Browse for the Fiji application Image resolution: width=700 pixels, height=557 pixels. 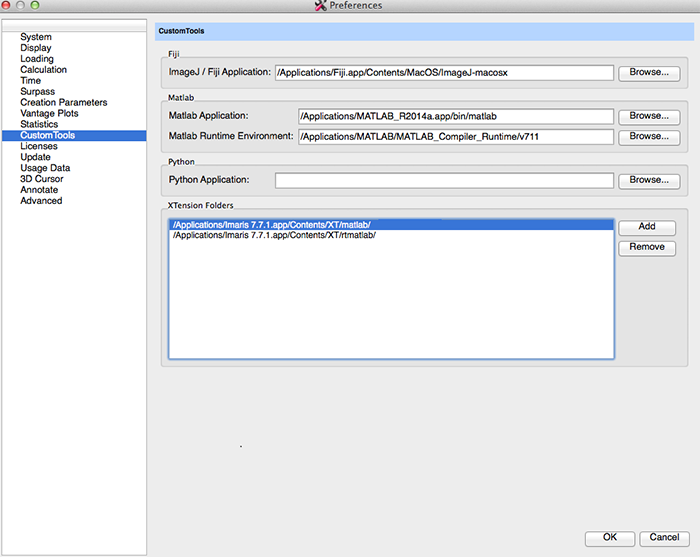click(649, 73)
